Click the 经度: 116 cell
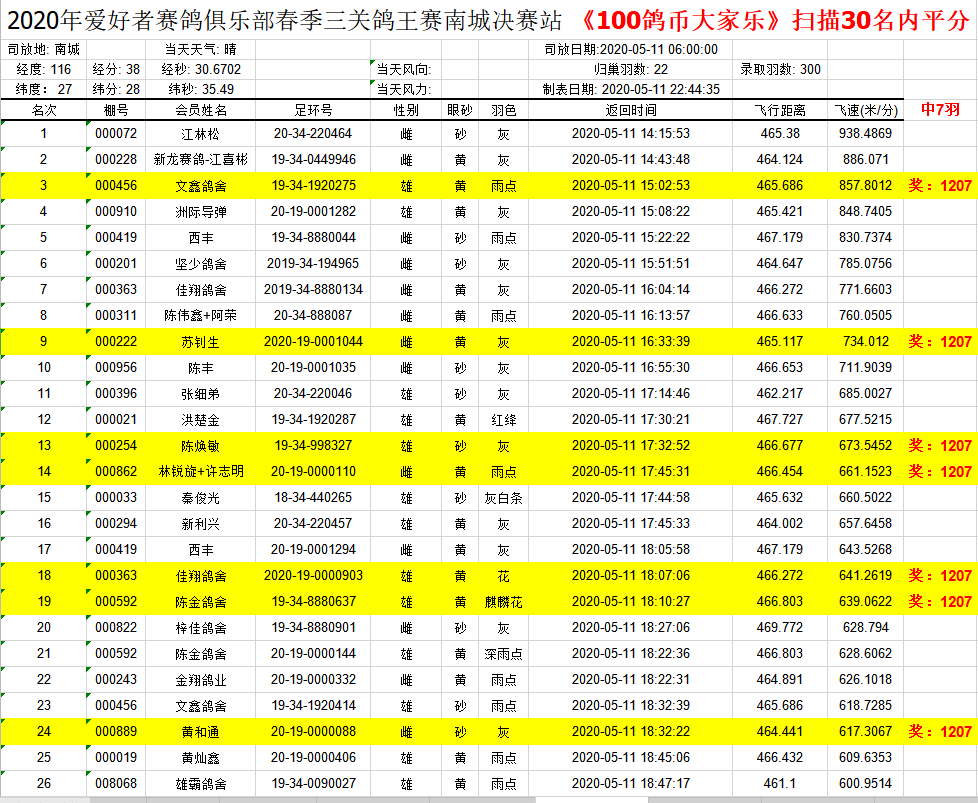Screen dimensions: 978x803 [44, 69]
